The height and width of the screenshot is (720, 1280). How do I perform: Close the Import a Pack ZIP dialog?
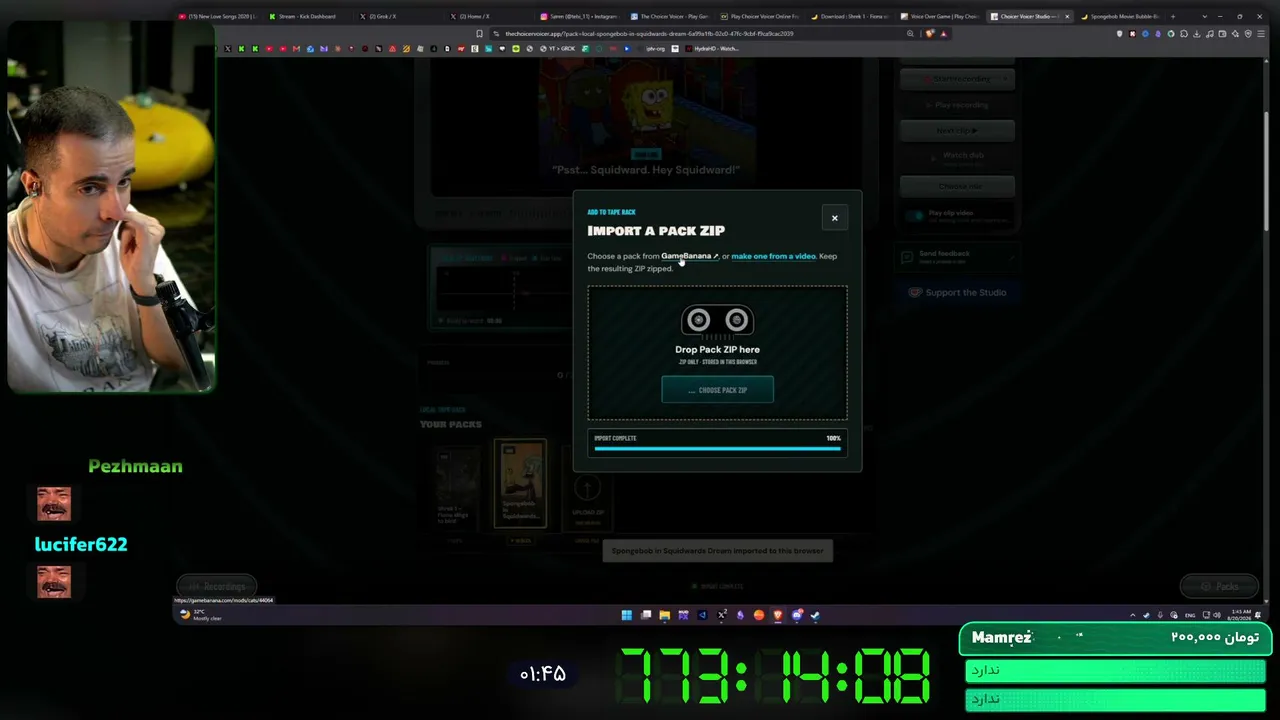point(834,218)
